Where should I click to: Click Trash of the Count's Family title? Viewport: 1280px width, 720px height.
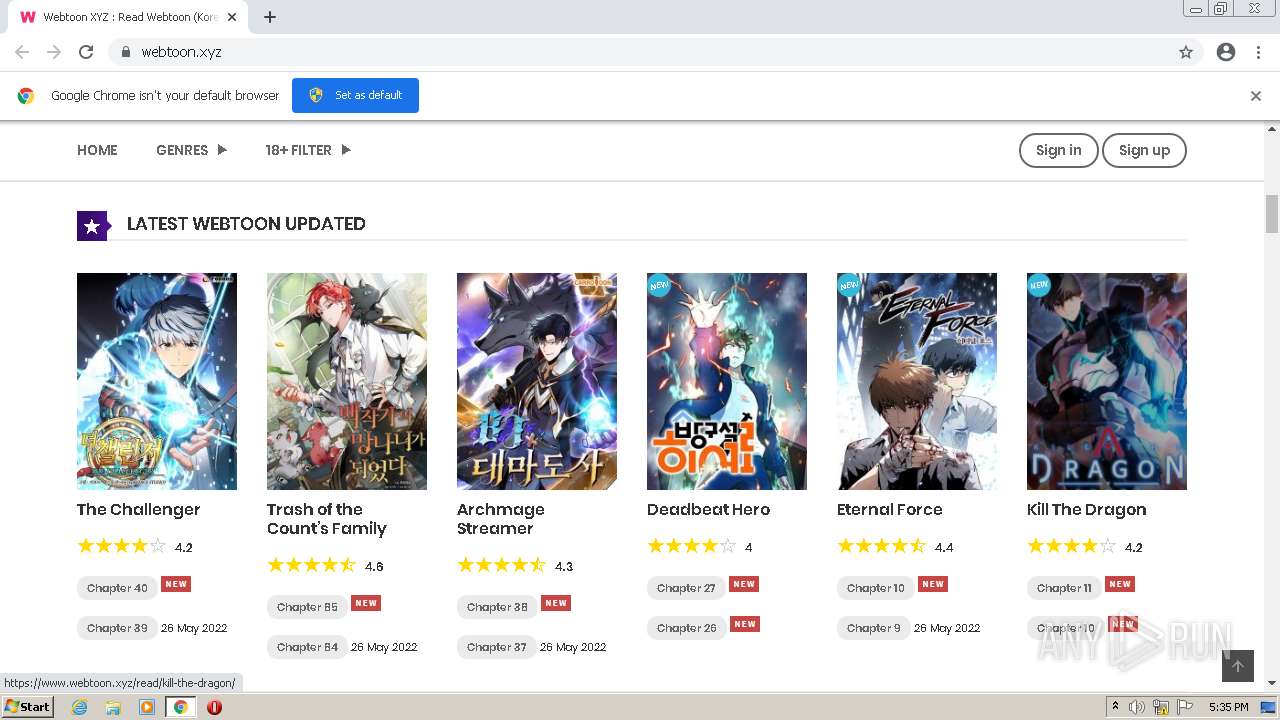point(326,519)
